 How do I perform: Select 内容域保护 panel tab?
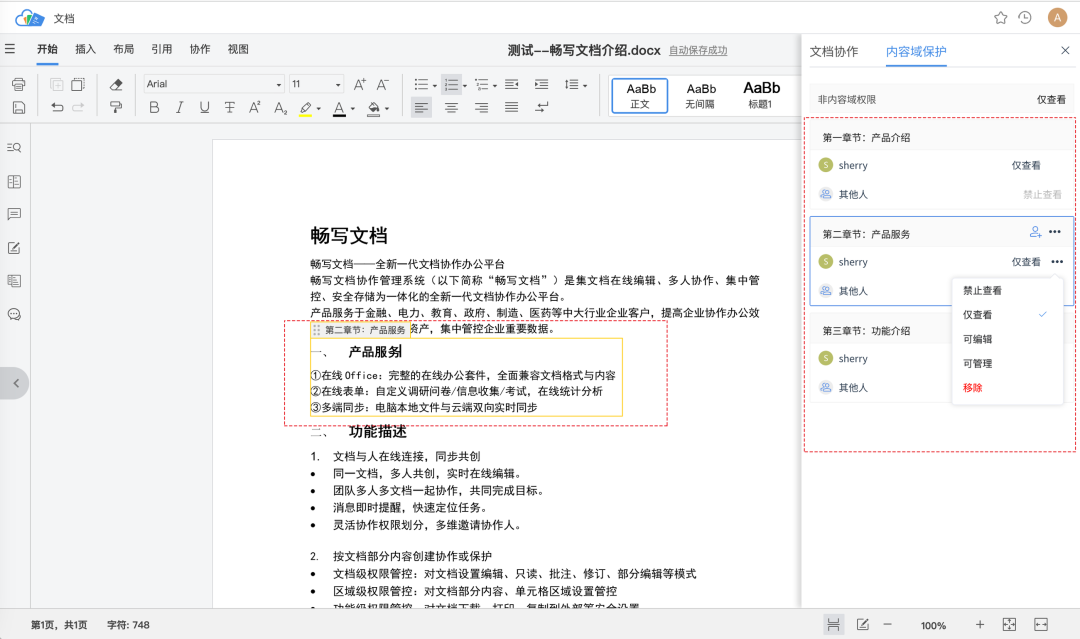(916, 52)
